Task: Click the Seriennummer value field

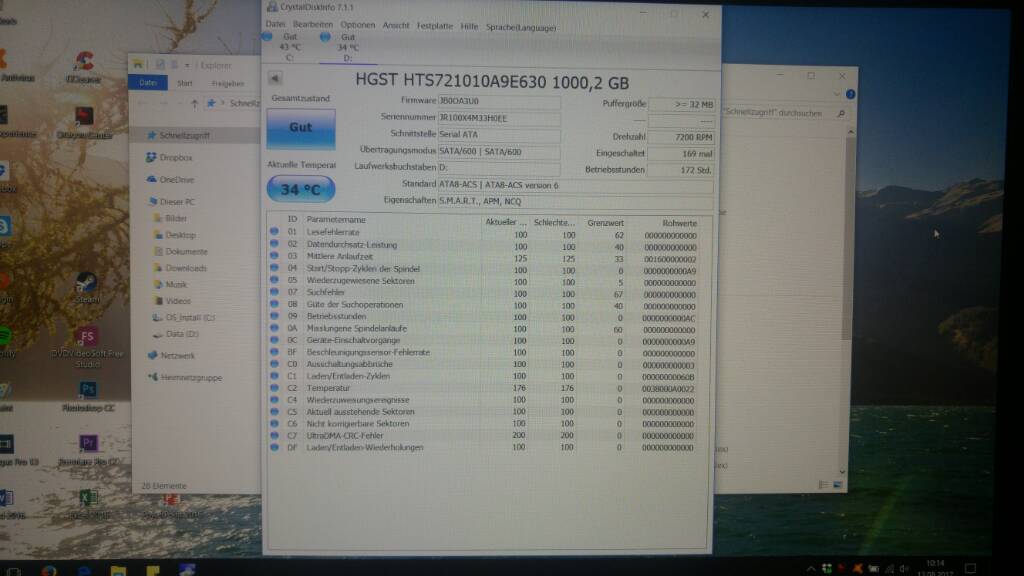Action: click(499, 118)
